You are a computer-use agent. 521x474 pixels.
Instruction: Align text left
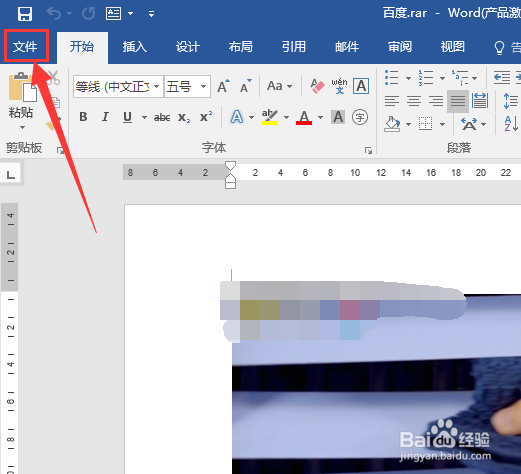point(392,101)
